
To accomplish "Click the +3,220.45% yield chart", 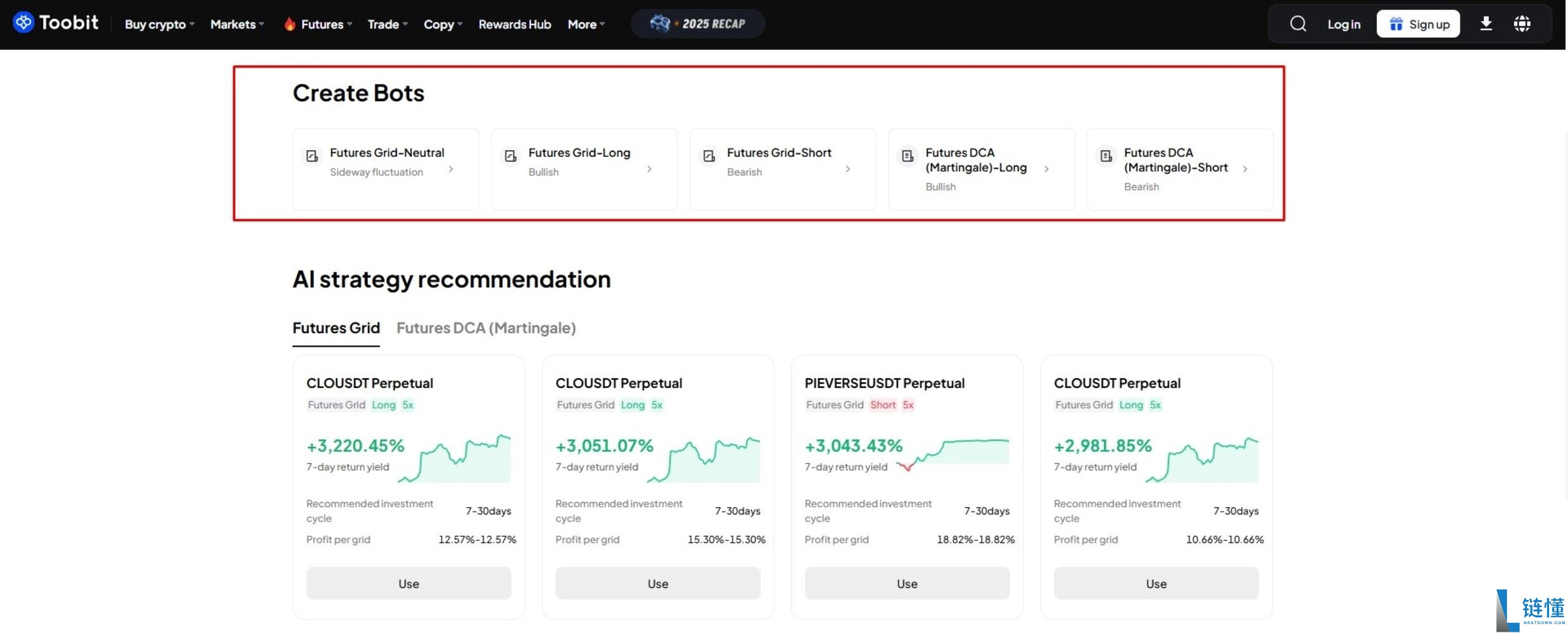I will tap(454, 458).
